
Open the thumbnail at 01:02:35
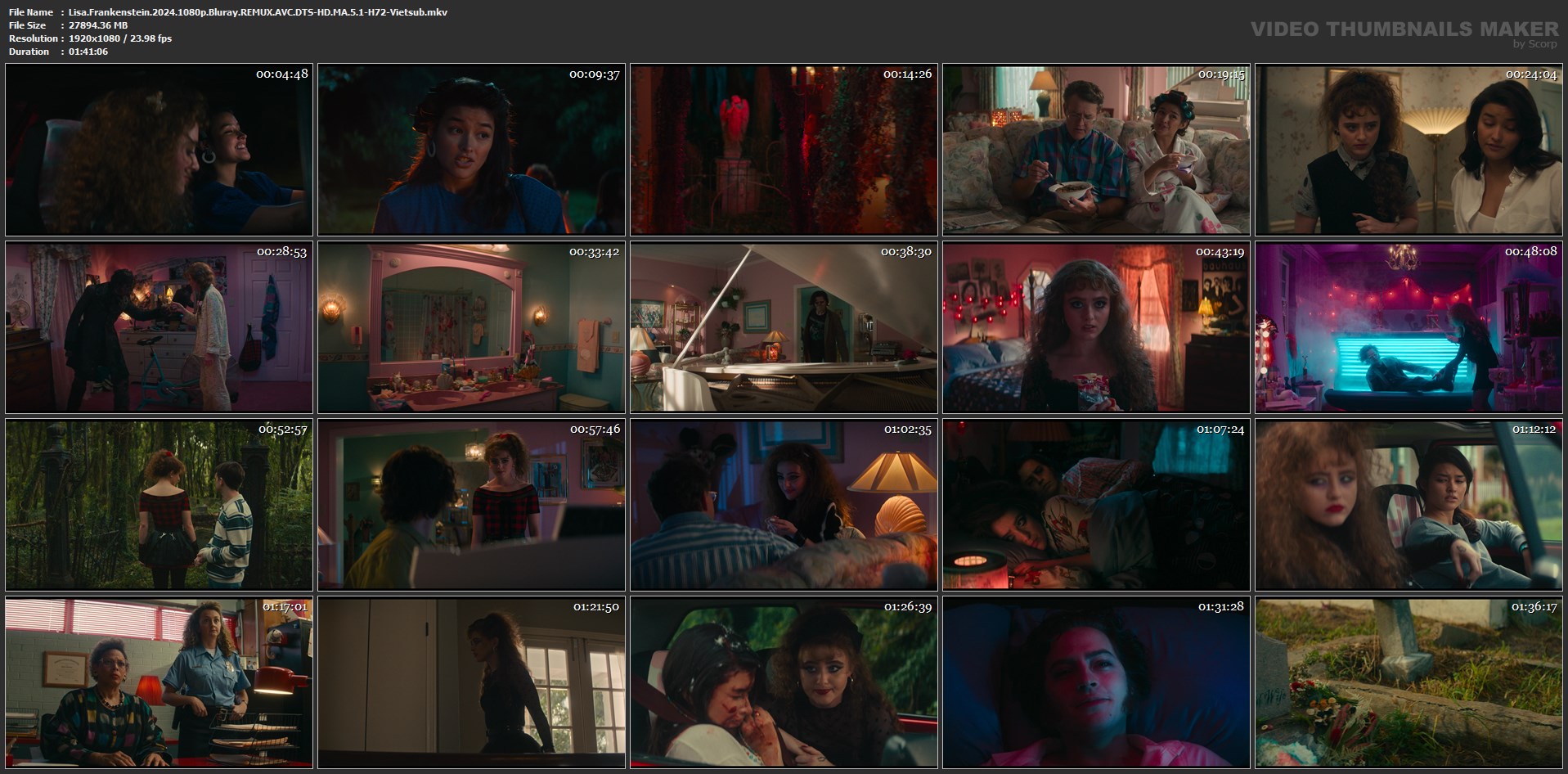coord(784,505)
